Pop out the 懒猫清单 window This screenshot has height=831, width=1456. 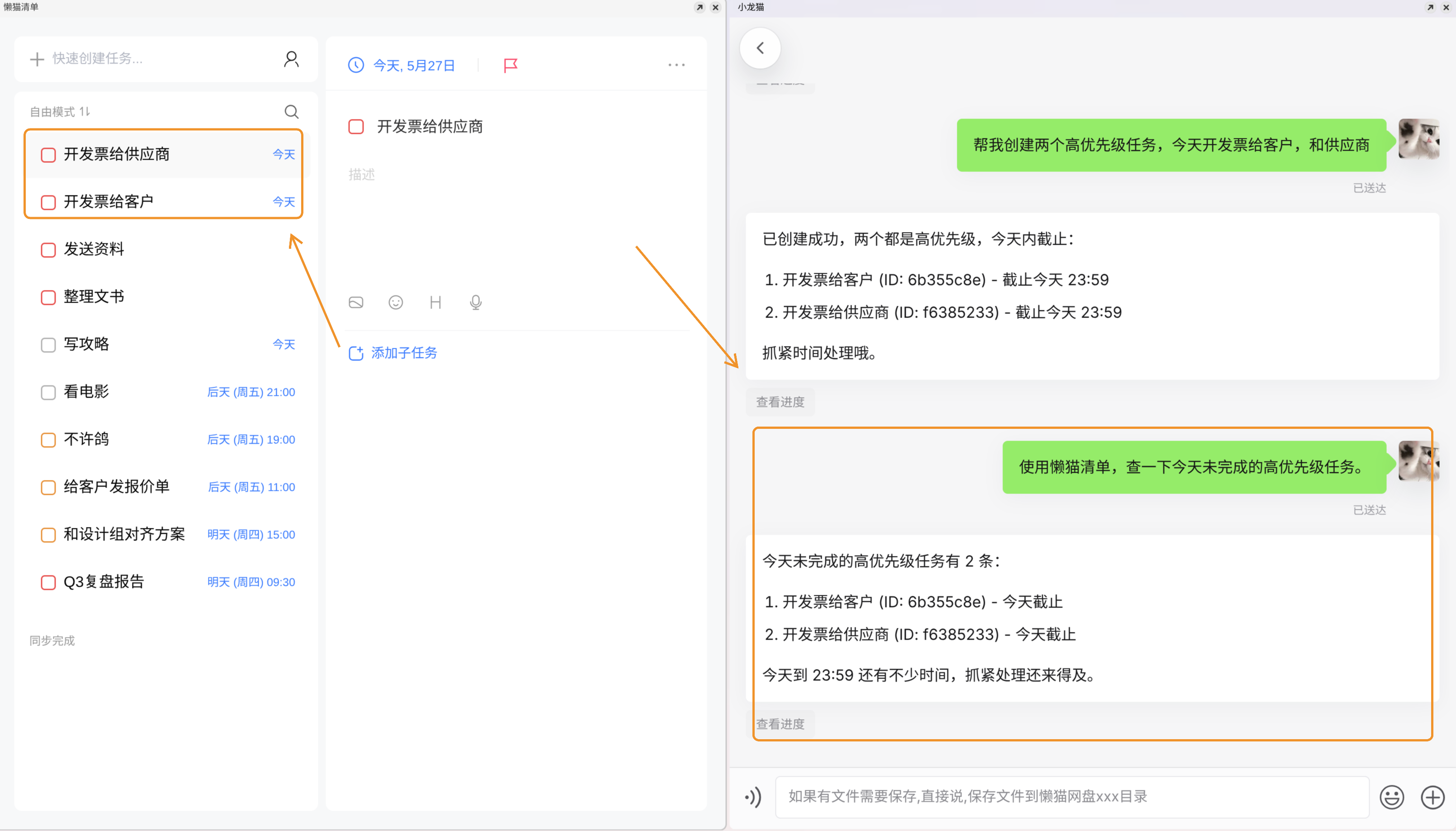[x=700, y=7]
